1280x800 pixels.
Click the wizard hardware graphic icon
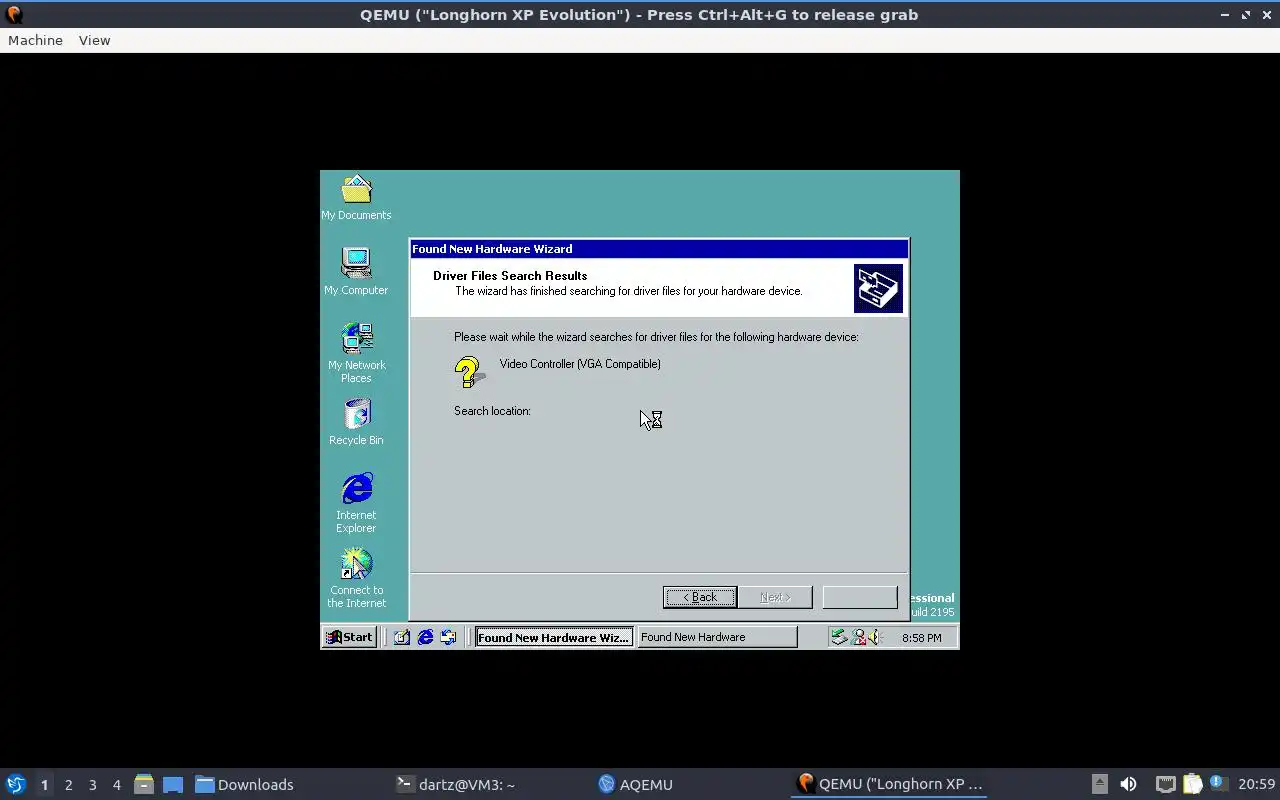878,288
